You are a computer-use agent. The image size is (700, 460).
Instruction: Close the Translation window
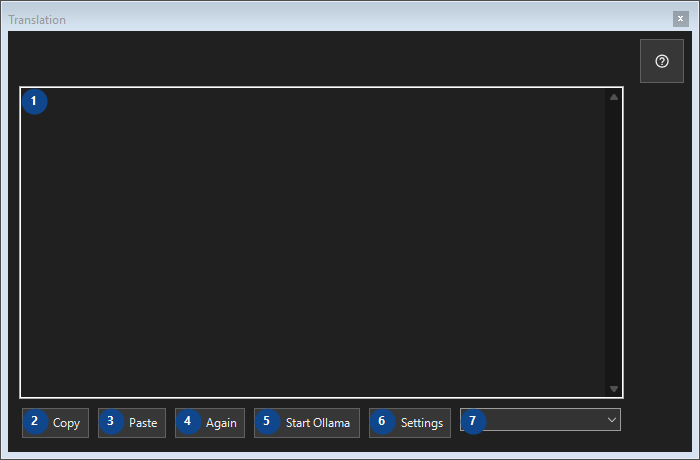680,19
